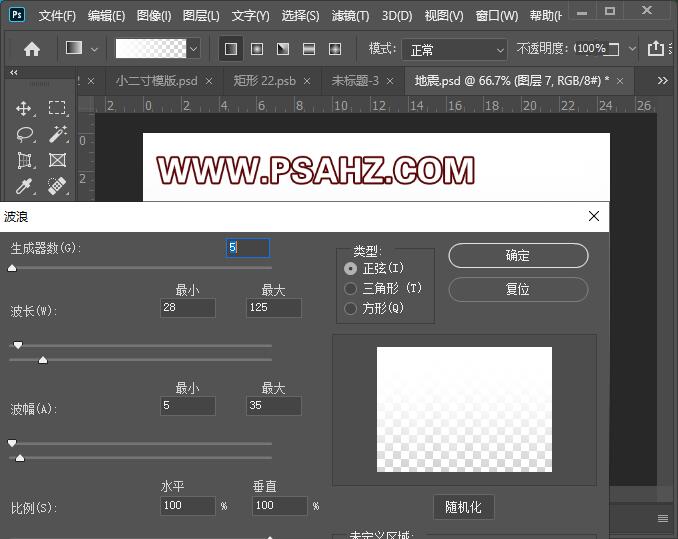Viewport: 678px width, 539px height.
Task: Click the 波长 最大 field showing 125
Action: pos(274,308)
